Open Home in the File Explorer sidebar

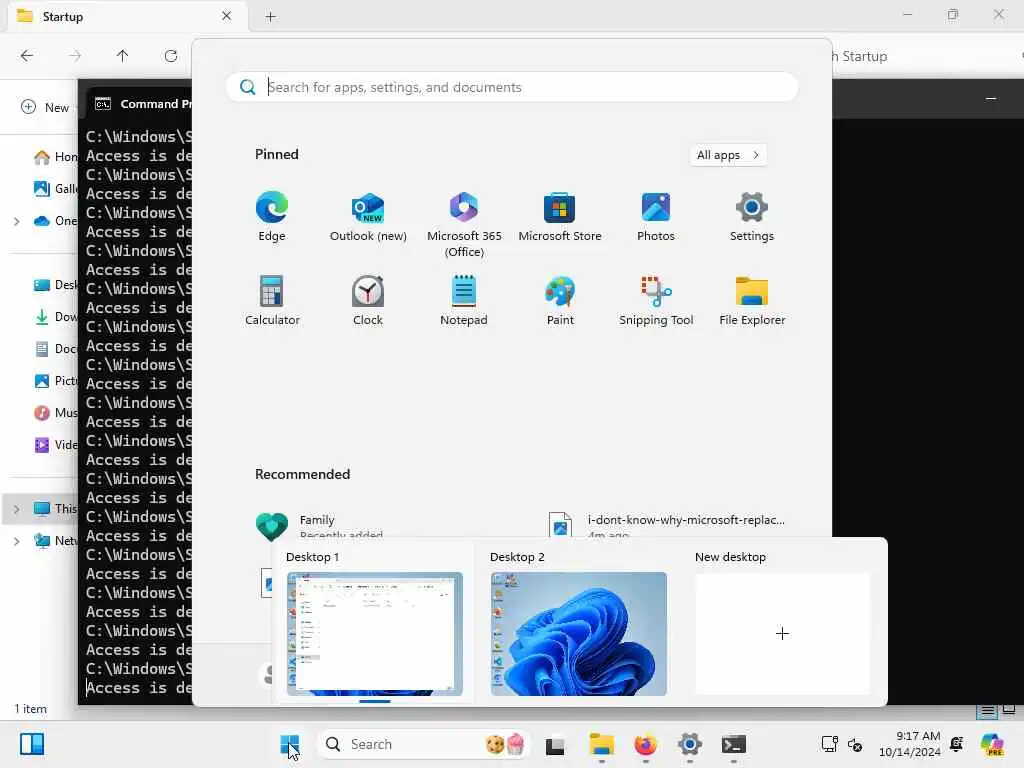56,157
